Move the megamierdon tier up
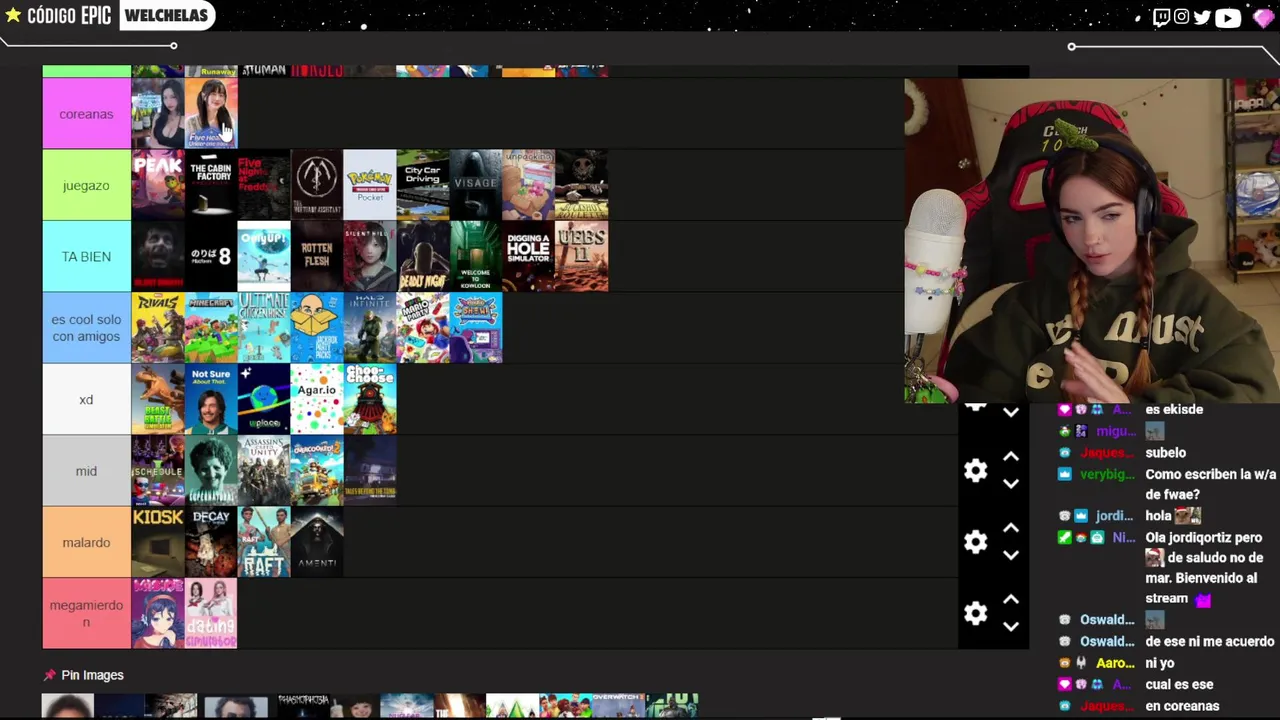 [1011, 599]
